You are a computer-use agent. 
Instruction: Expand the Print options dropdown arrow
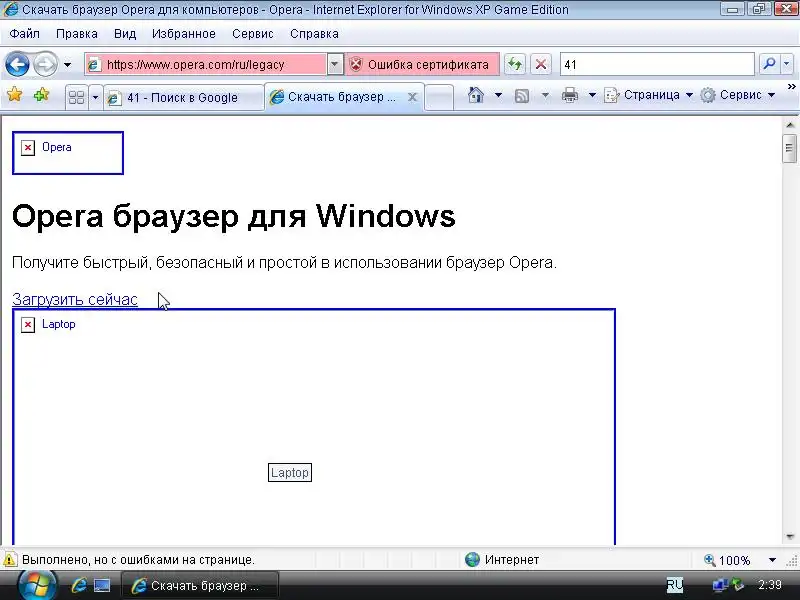tap(592, 95)
